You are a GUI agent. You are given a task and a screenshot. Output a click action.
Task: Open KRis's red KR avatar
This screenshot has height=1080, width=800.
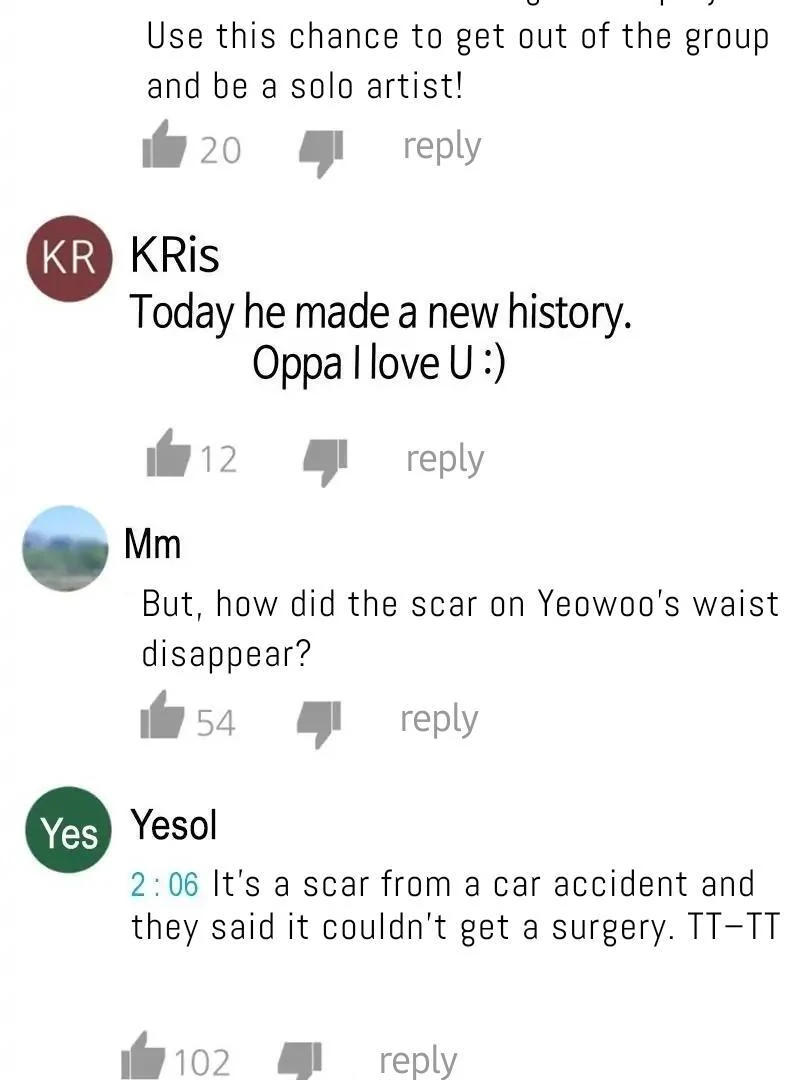pos(69,259)
